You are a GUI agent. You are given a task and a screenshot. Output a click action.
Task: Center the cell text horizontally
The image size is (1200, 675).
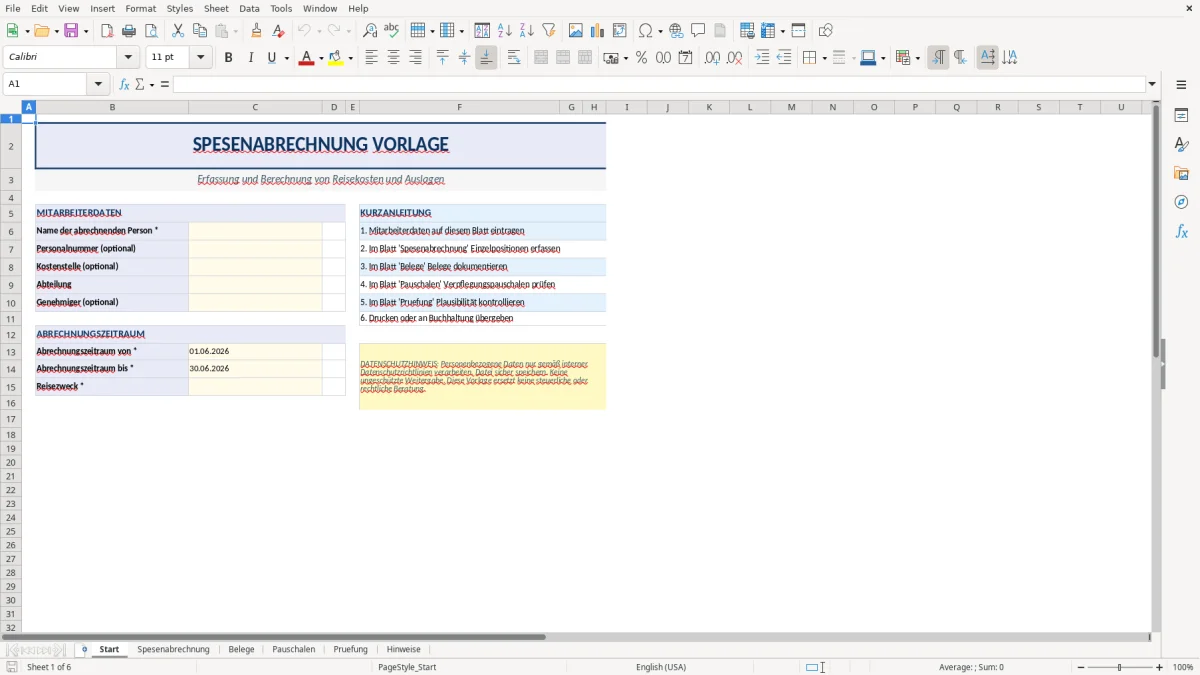point(393,58)
